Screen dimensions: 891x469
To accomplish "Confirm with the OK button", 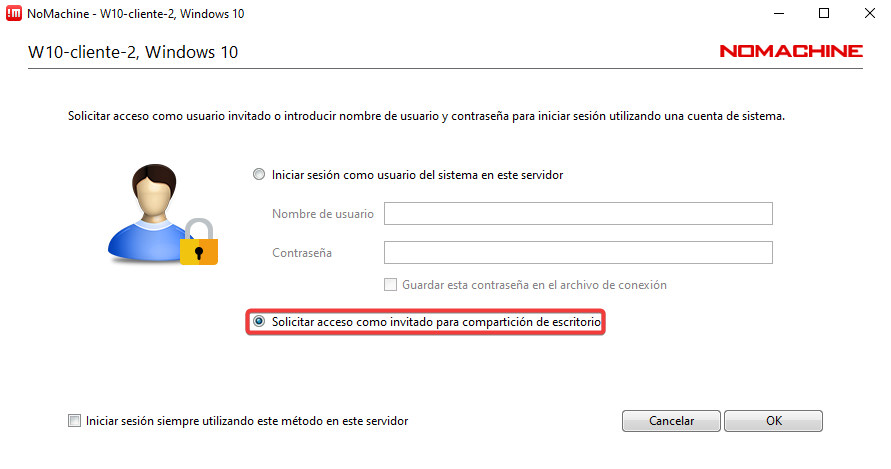I will (x=773, y=421).
